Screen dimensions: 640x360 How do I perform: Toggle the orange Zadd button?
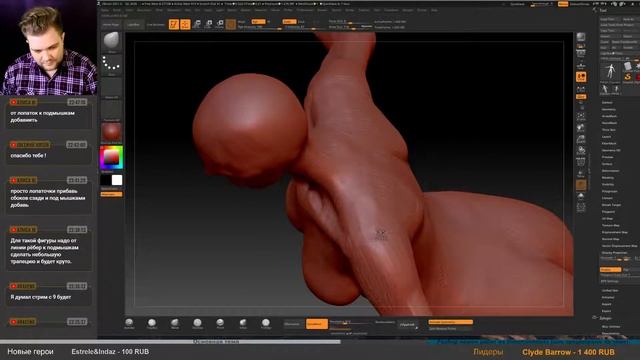click(289, 22)
